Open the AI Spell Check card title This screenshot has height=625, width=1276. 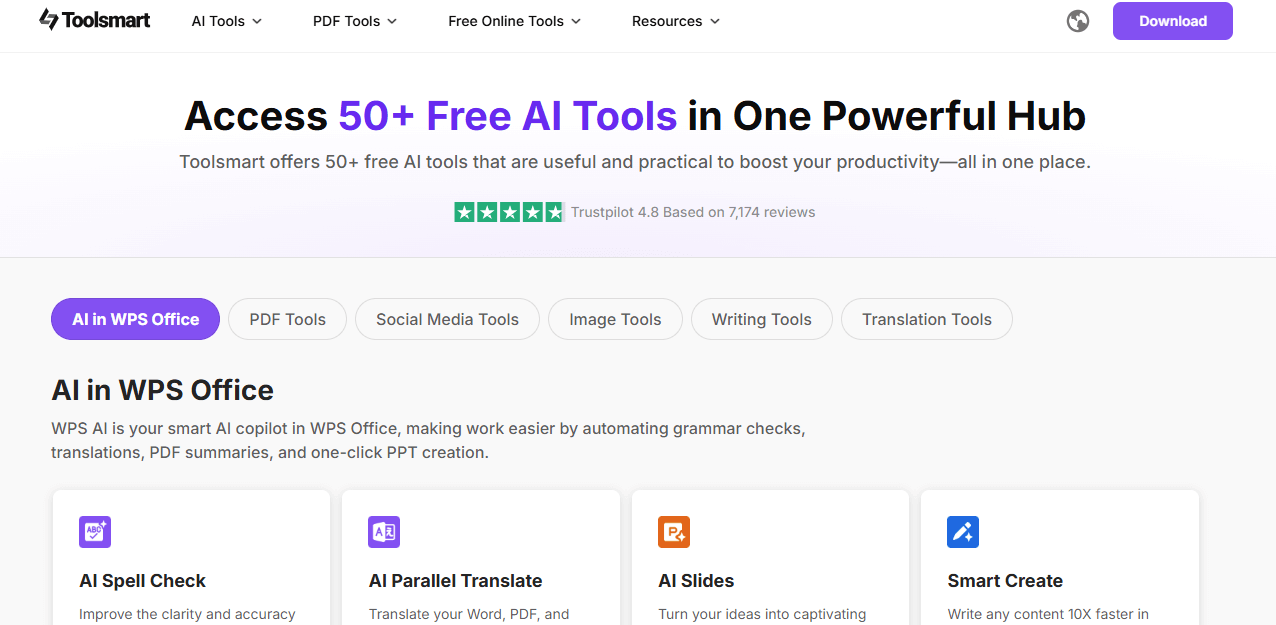143,581
